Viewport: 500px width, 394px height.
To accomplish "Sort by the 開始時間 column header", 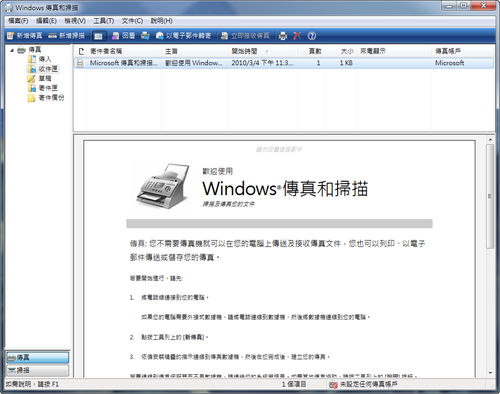I will [x=263, y=51].
